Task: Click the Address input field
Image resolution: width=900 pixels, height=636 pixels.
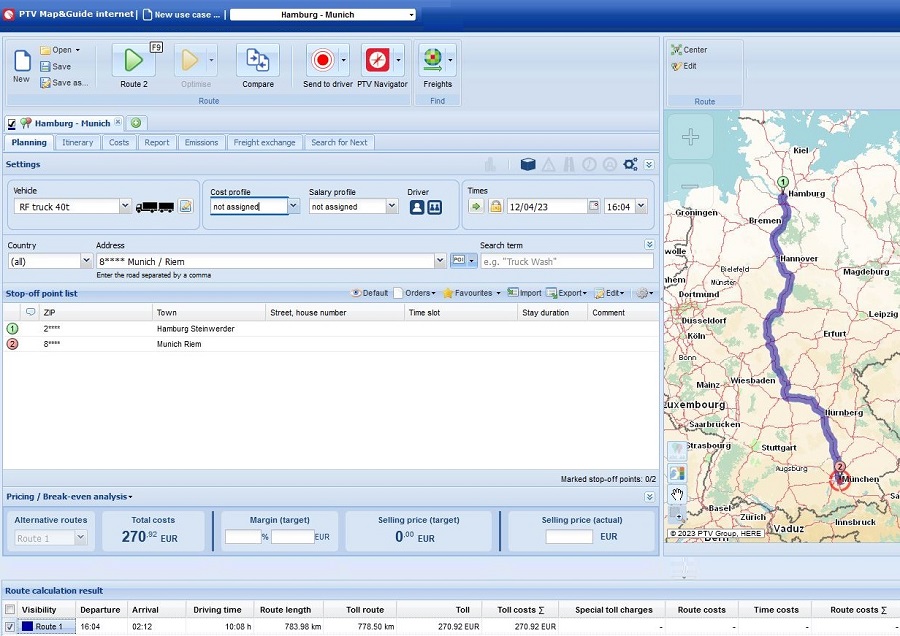Action: click(265, 261)
